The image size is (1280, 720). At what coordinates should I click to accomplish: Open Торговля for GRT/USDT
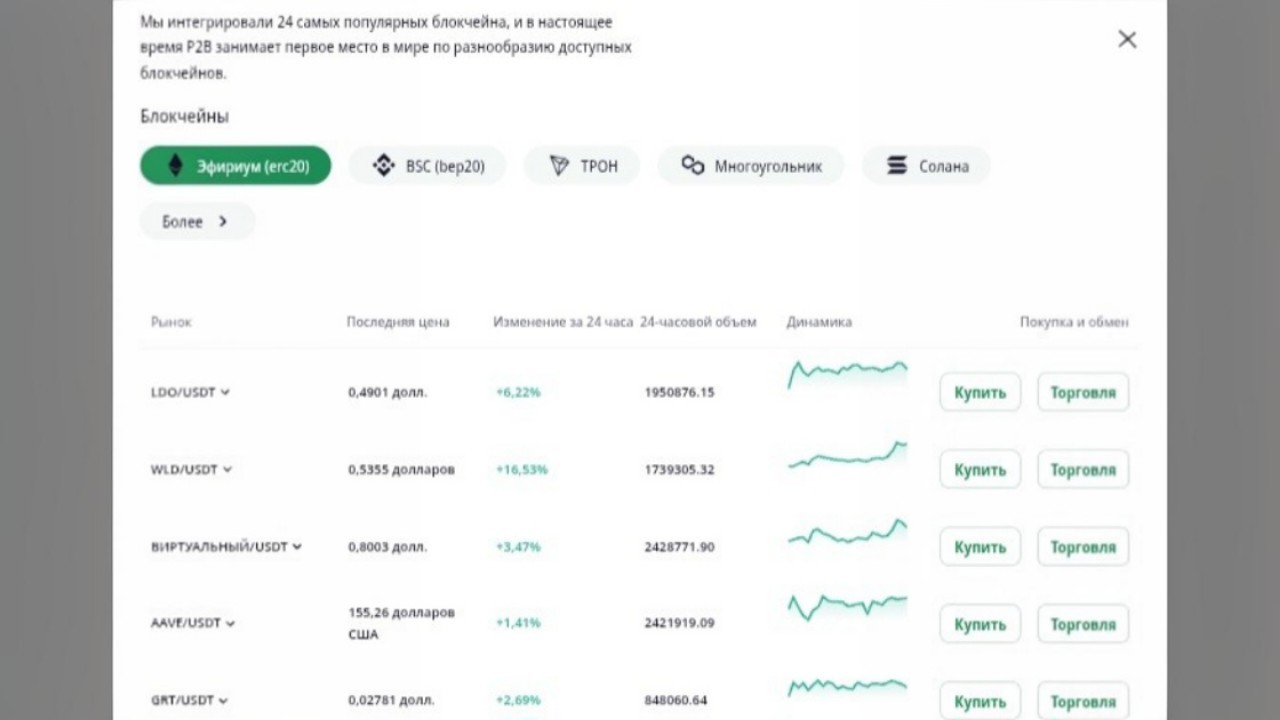coord(1083,701)
